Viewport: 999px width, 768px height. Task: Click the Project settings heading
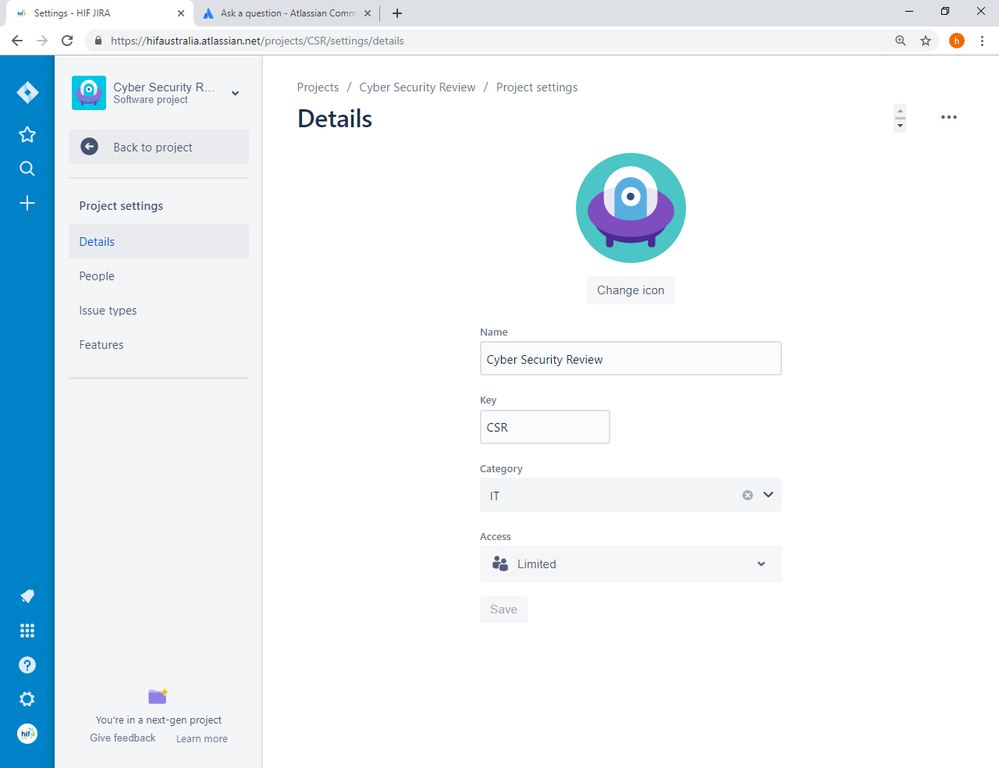(121, 206)
